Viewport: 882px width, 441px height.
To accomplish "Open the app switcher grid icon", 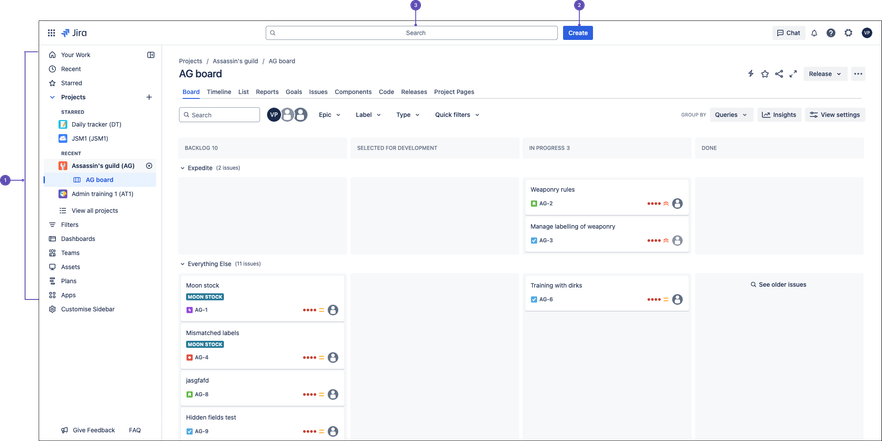I will pos(51,33).
